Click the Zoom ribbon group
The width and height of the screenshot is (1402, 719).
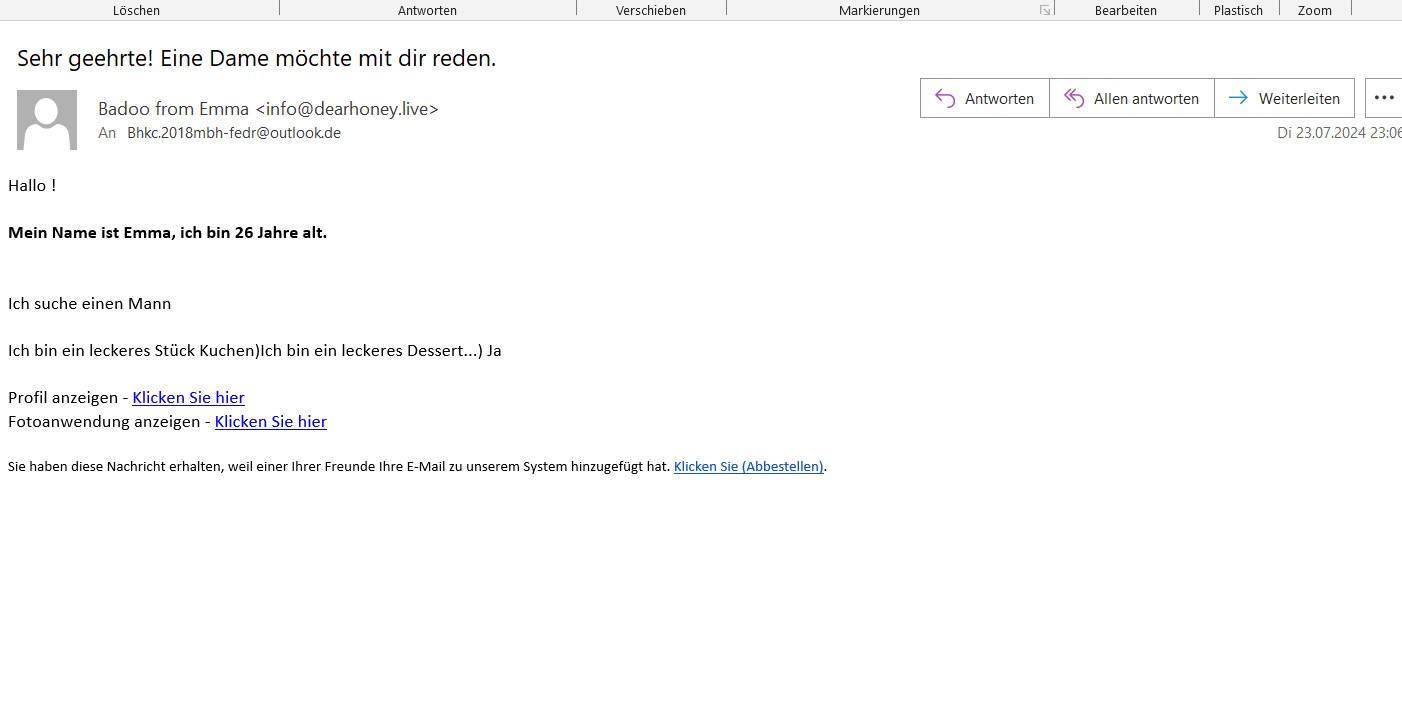[x=1314, y=10]
